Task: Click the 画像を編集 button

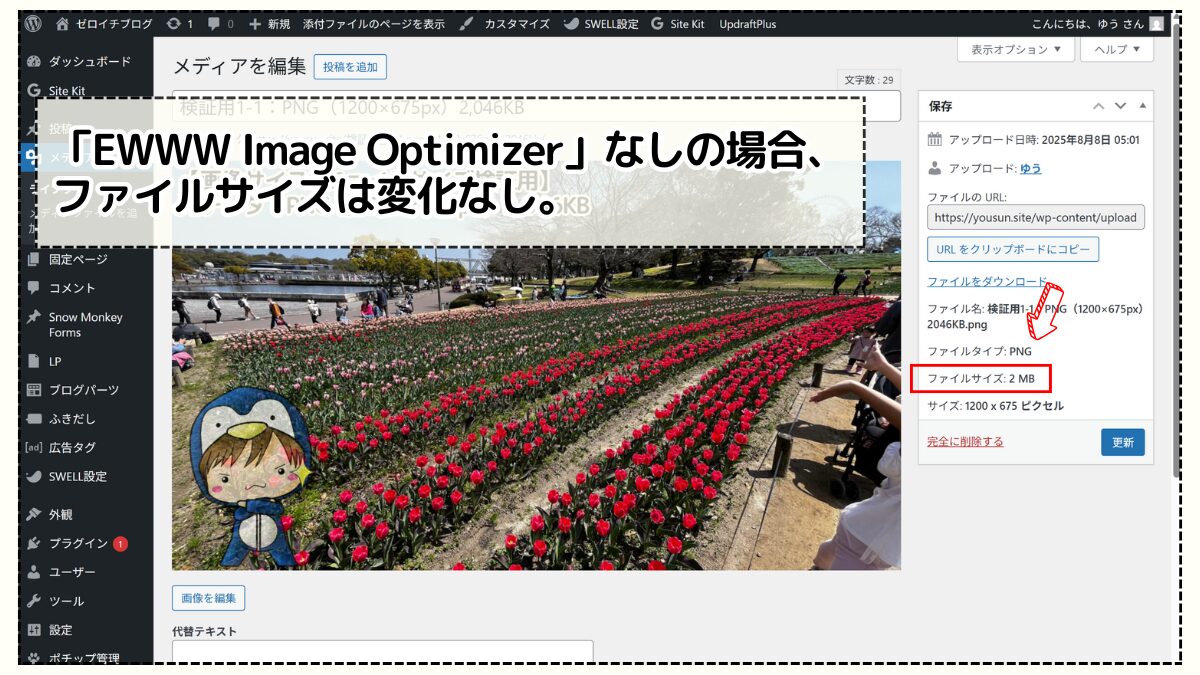Action: click(209, 598)
